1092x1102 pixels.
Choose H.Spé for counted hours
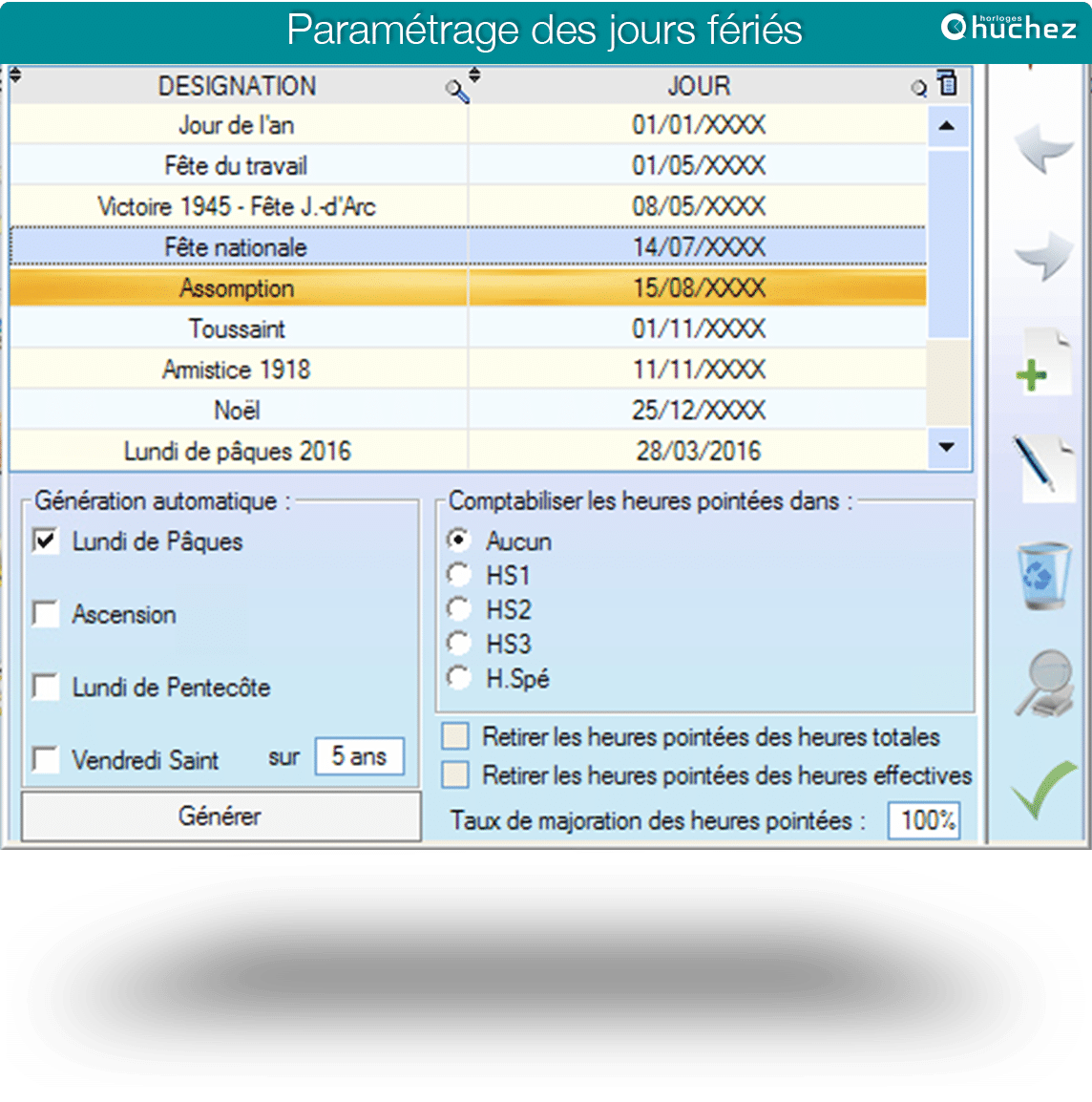coord(459,678)
